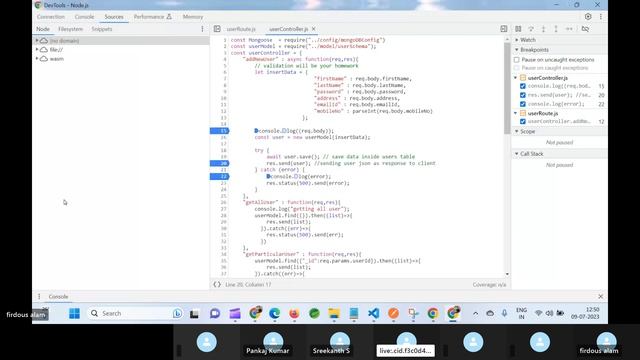Close the userController.js tab
The height and width of the screenshot is (360, 640).
[313, 29]
